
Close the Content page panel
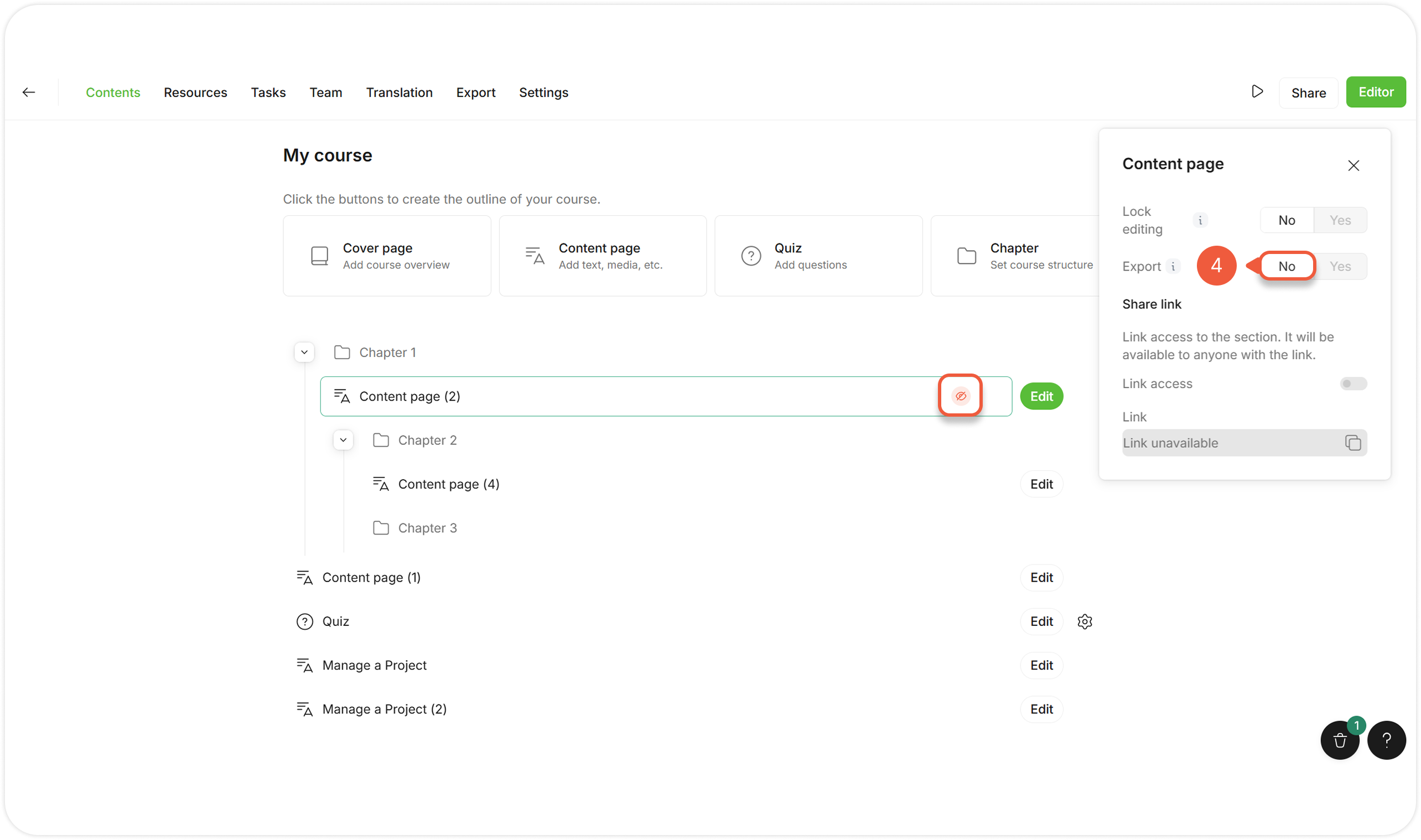pyautogui.click(x=1353, y=165)
